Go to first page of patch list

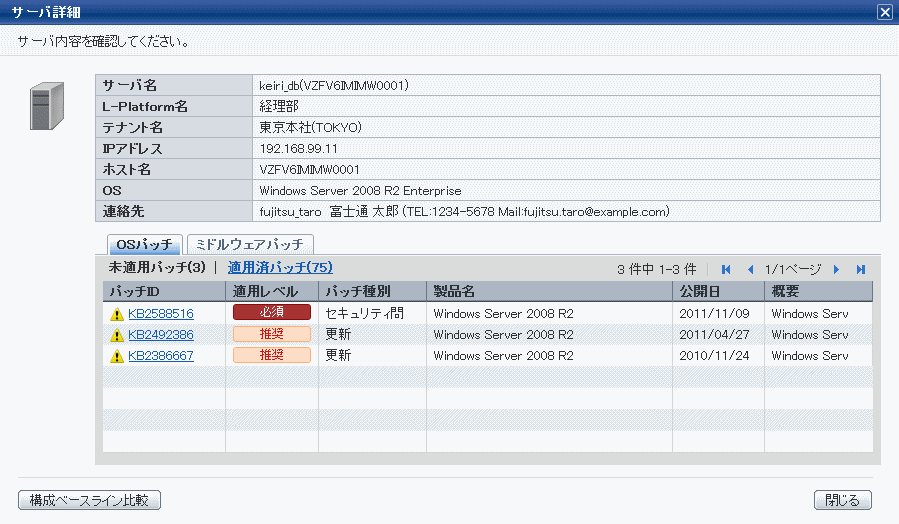(x=726, y=269)
